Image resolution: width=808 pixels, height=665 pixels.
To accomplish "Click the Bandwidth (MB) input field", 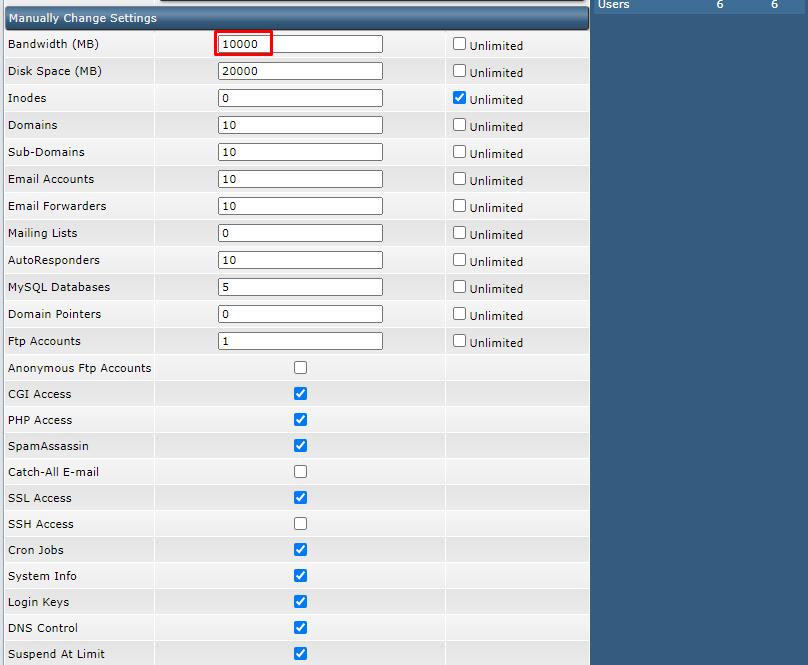I will pos(300,44).
